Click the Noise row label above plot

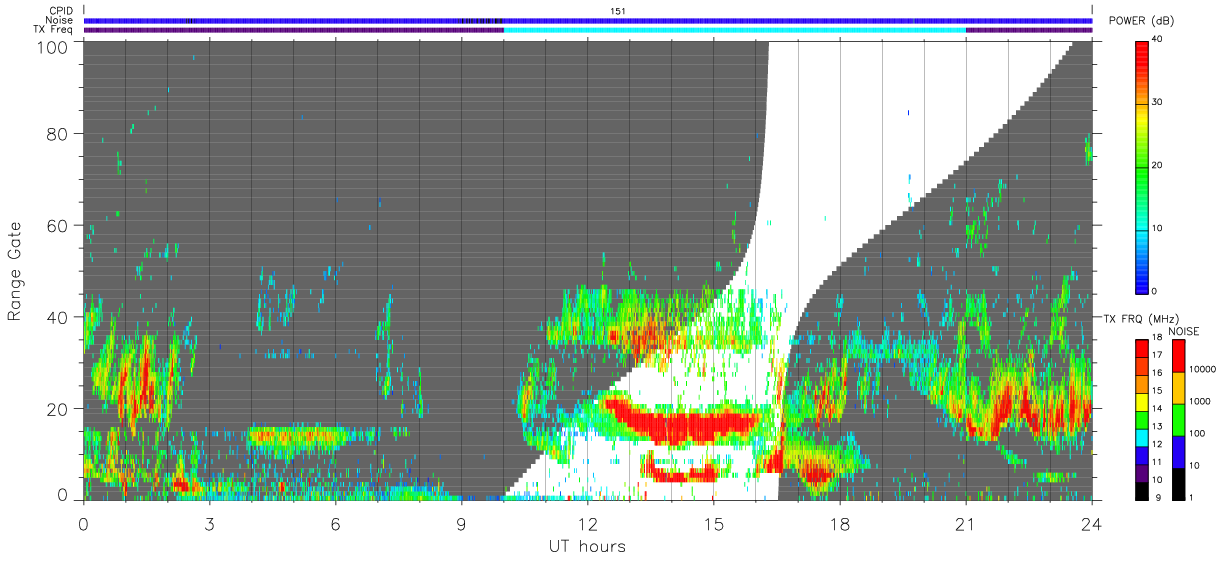click(x=58, y=20)
